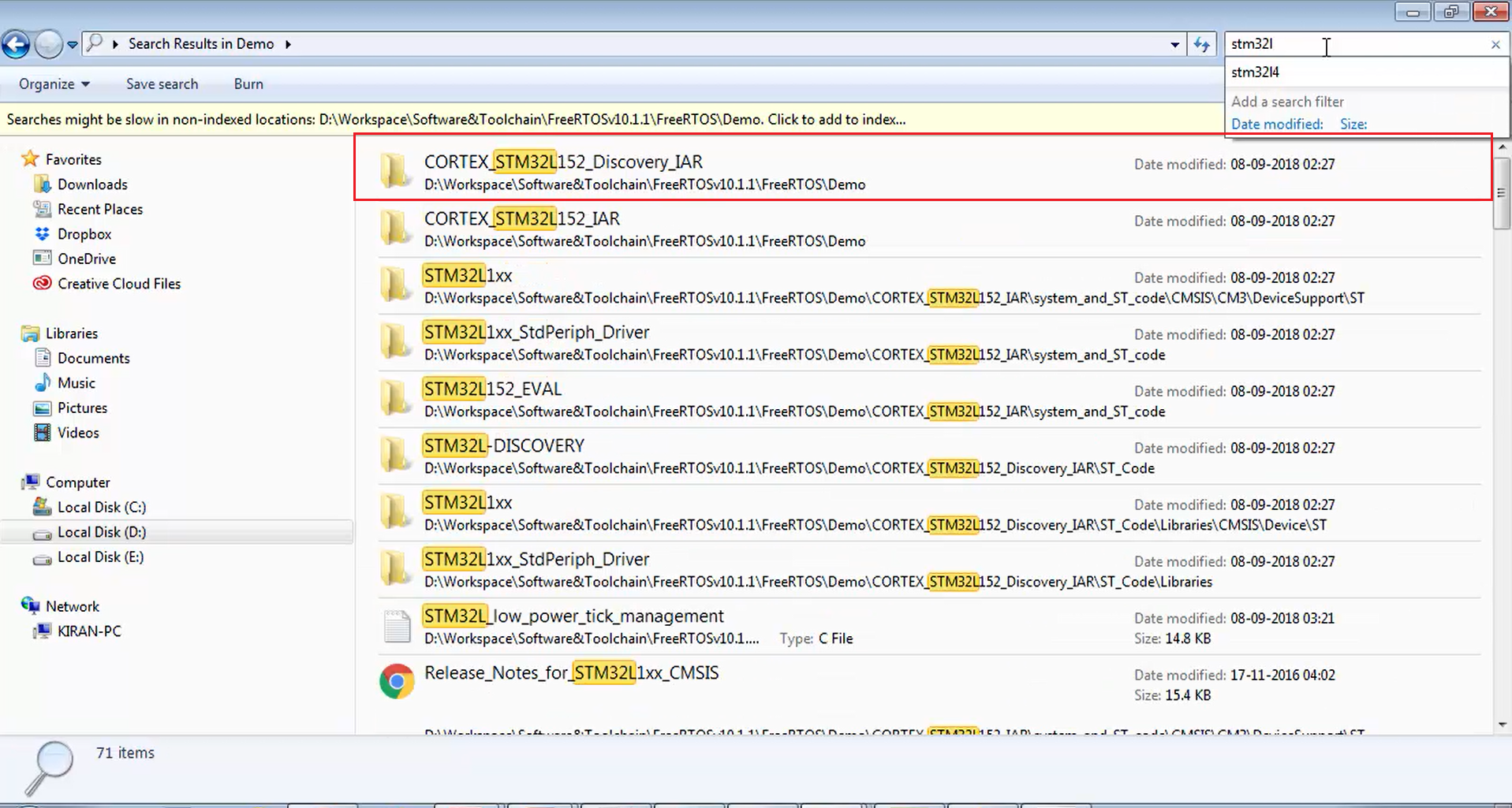1512x808 pixels.
Task: Click the folder icon of the CORTEX_STM32L152_IAR result
Action: (395, 228)
